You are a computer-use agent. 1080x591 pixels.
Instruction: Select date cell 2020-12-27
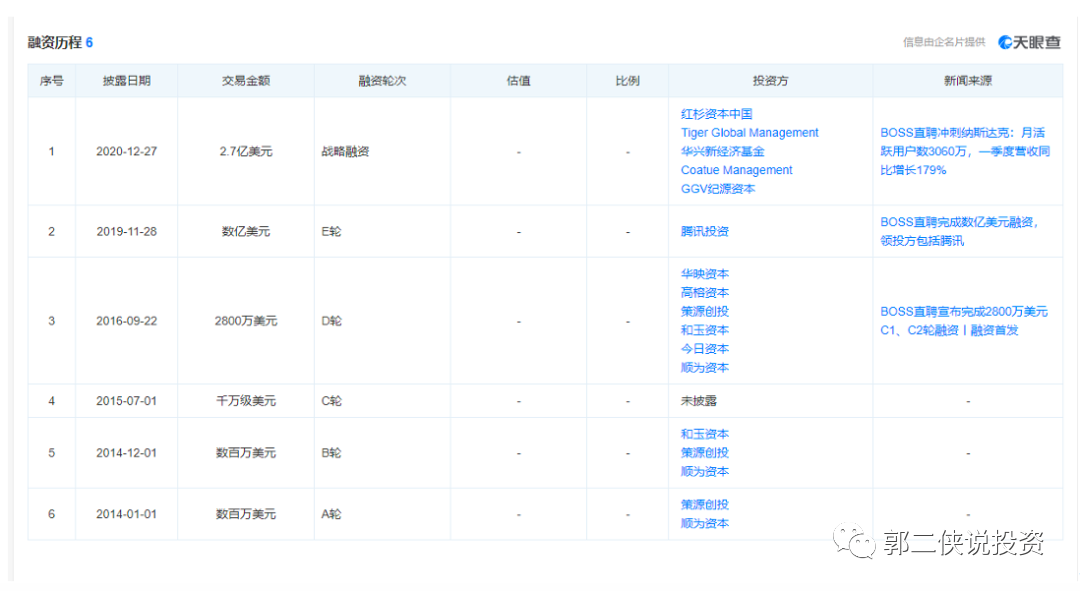(x=127, y=152)
